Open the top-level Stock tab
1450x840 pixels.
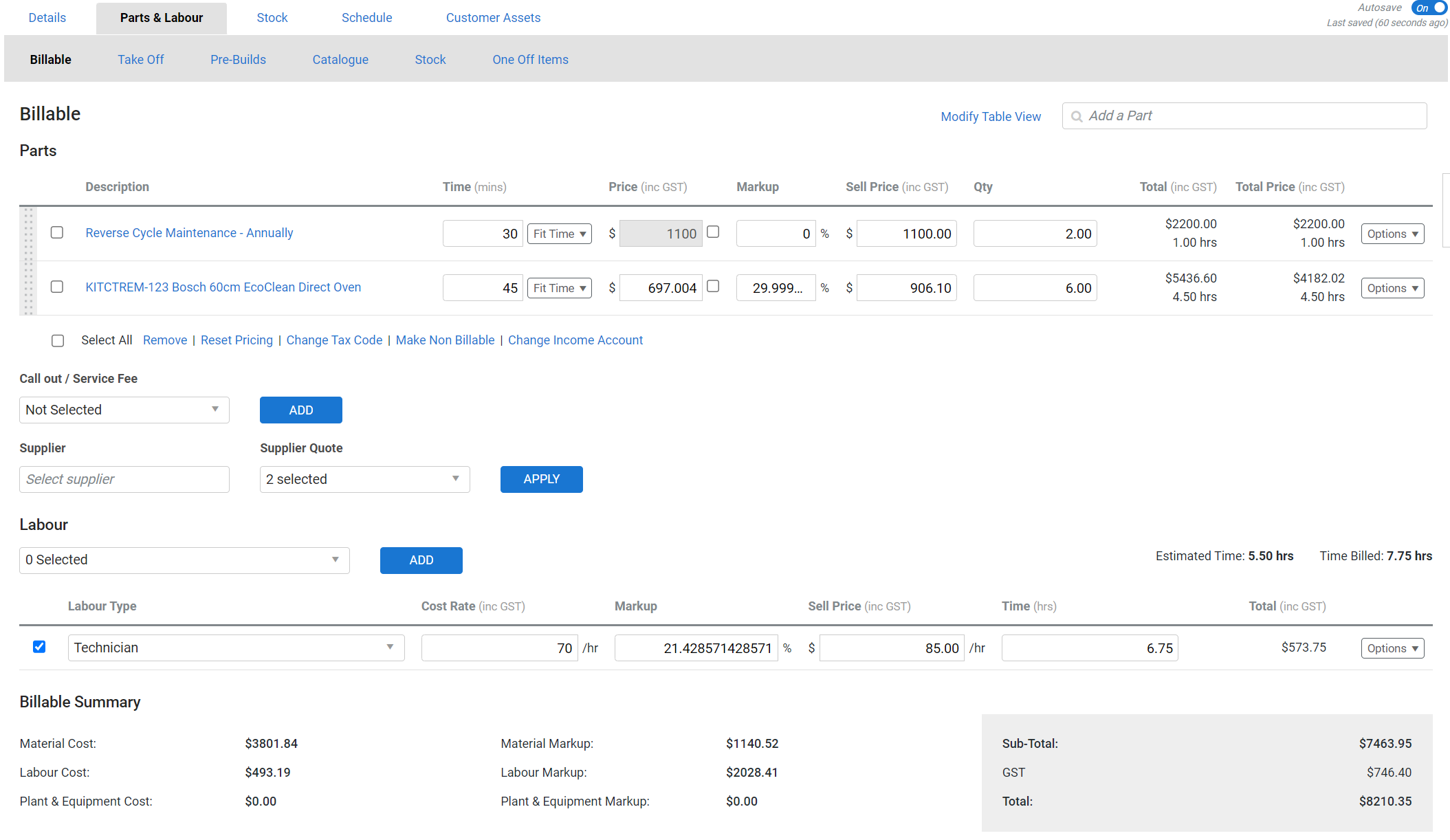272,18
